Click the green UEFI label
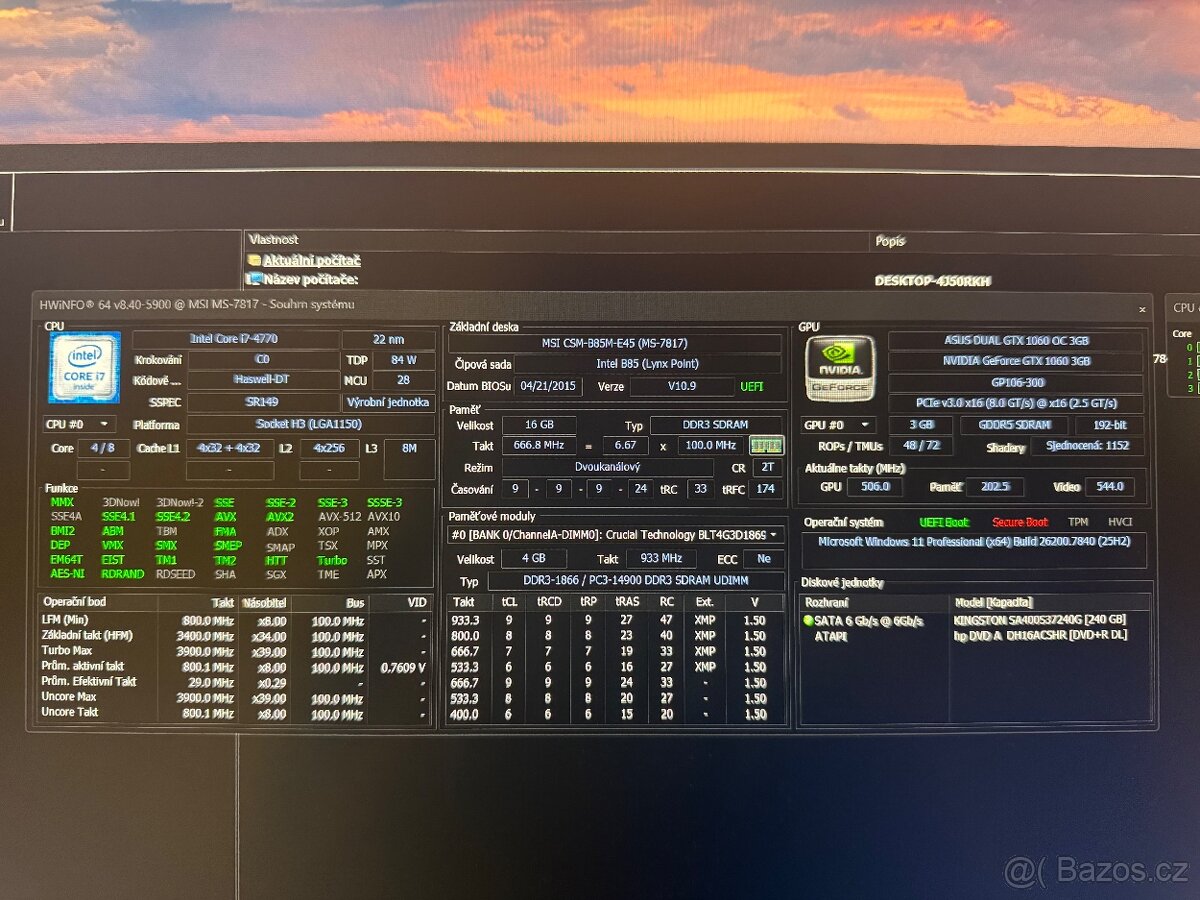The width and height of the screenshot is (1200, 900). pyautogui.click(x=751, y=386)
